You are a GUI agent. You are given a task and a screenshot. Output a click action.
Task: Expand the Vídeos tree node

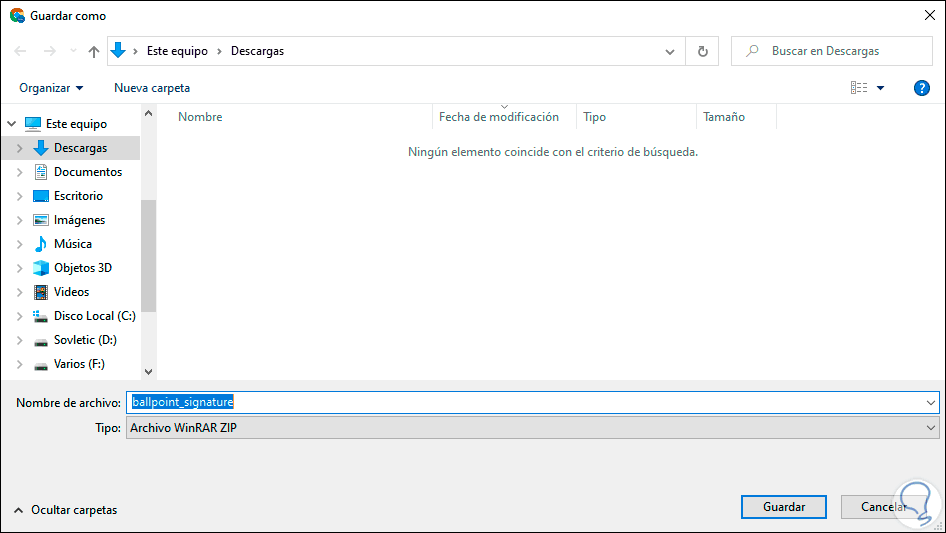[x=19, y=292]
